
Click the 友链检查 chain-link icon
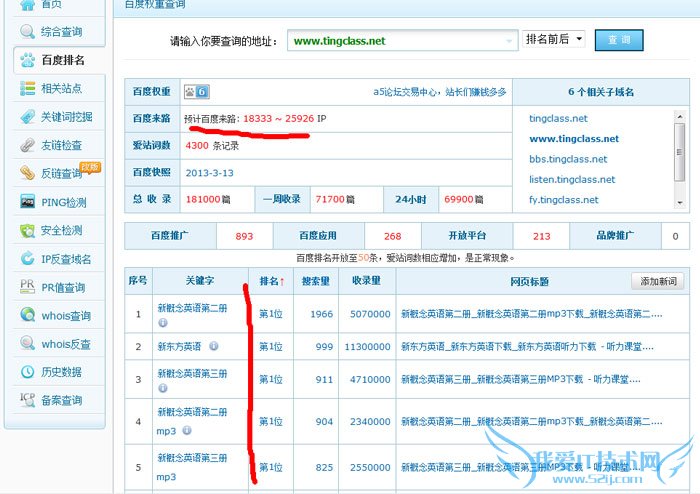coord(27,145)
